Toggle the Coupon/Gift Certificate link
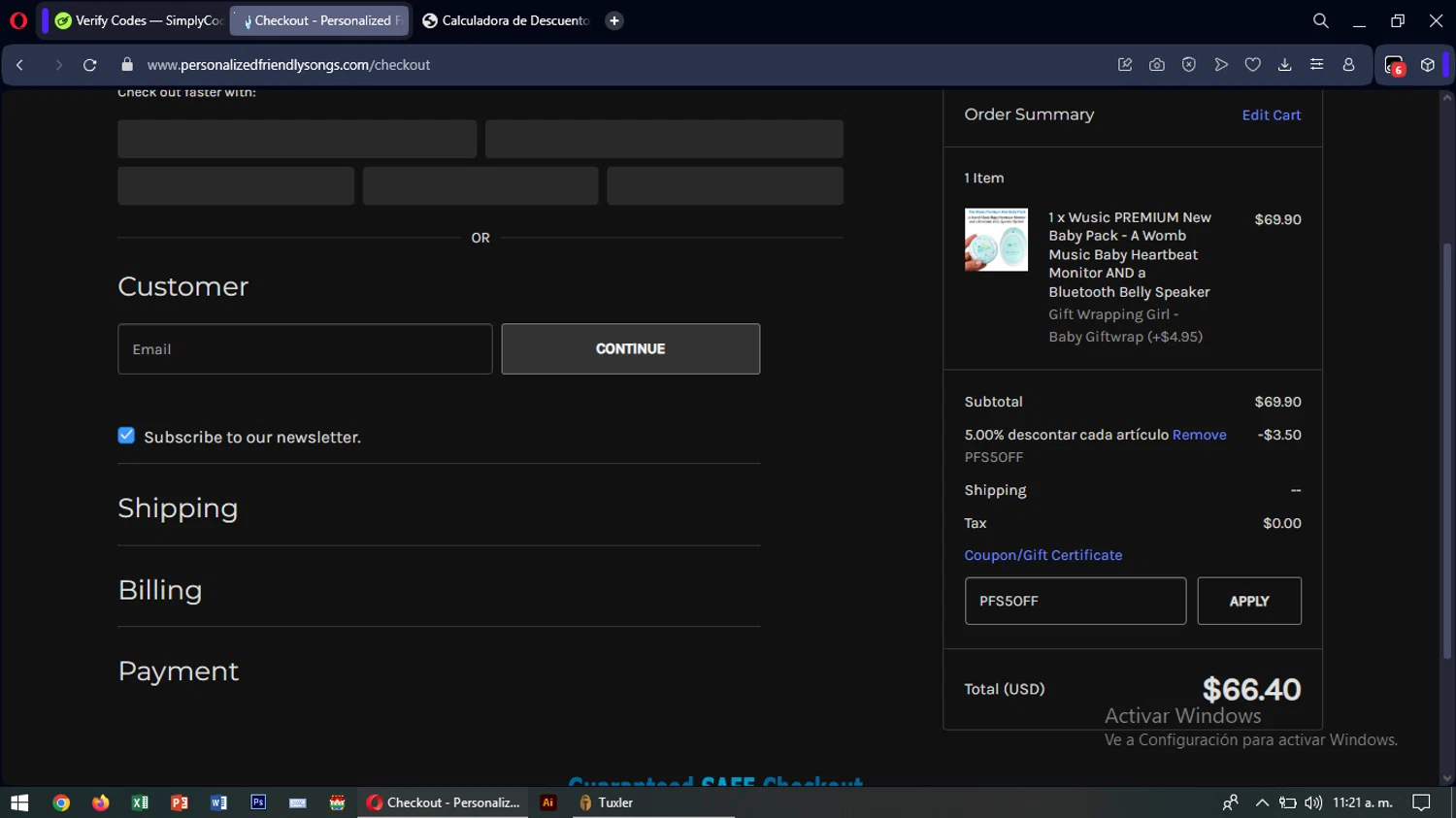1456x818 pixels. (x=1043, y=555)
